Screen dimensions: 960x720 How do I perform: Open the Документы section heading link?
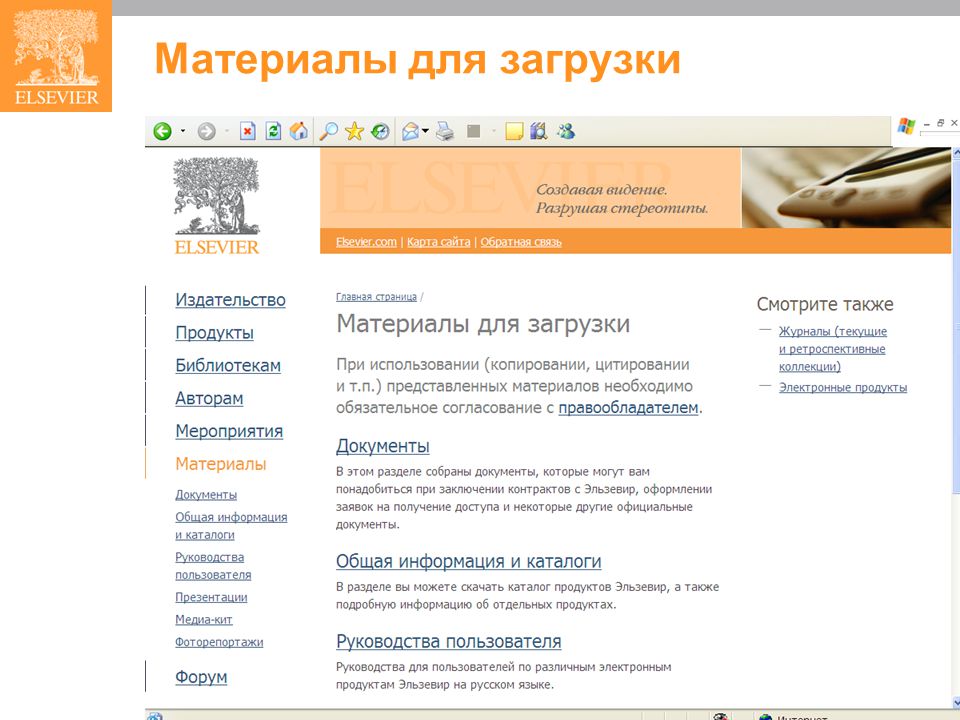383,446
